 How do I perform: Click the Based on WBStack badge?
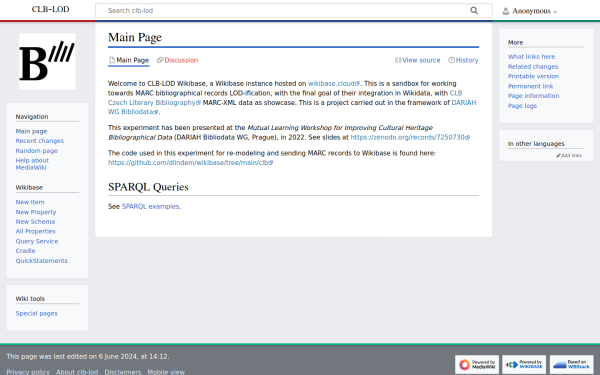click(x=572, y=364)
